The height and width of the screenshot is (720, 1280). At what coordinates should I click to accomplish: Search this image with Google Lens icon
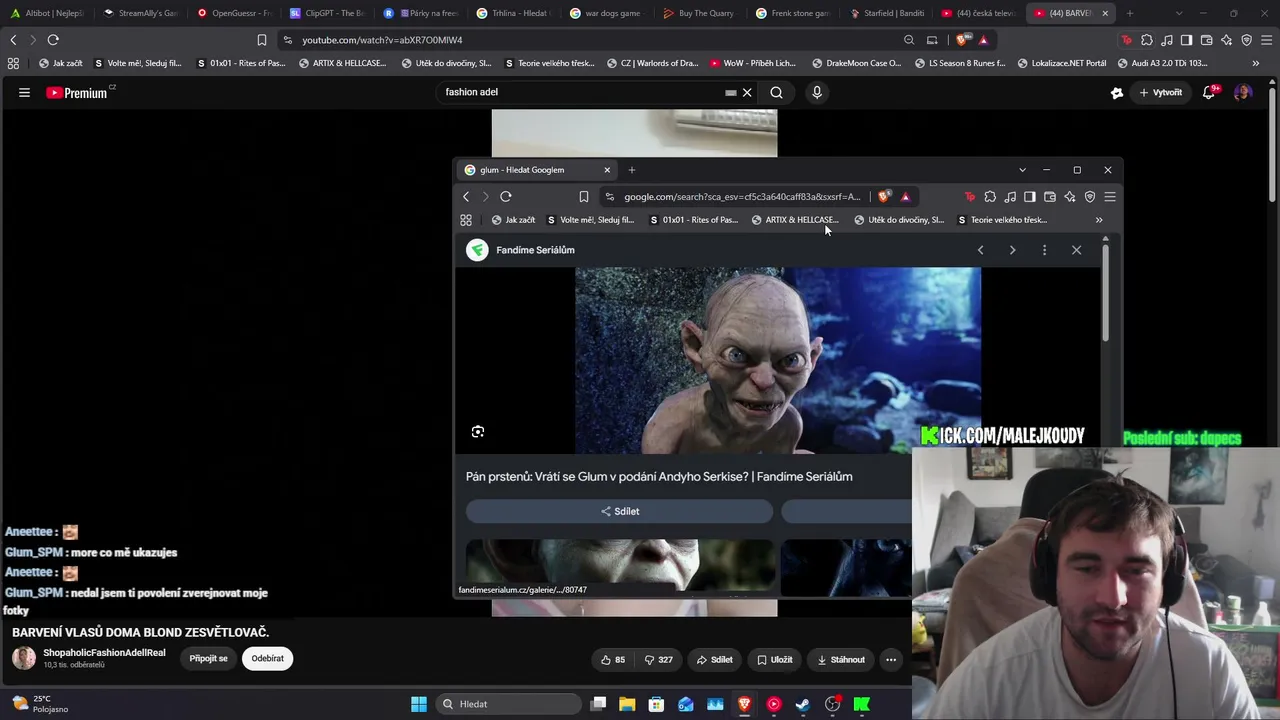click(x=478, y=432)
